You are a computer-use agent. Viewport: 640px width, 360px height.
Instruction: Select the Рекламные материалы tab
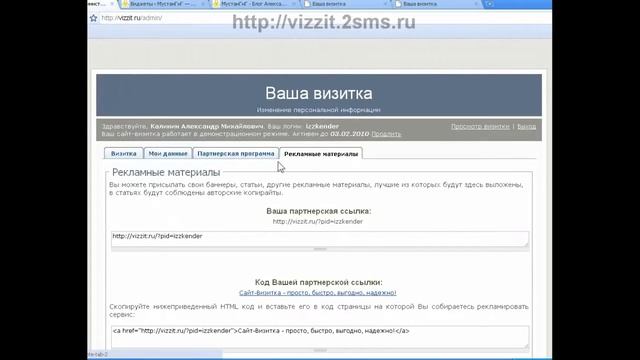point(321,154)
